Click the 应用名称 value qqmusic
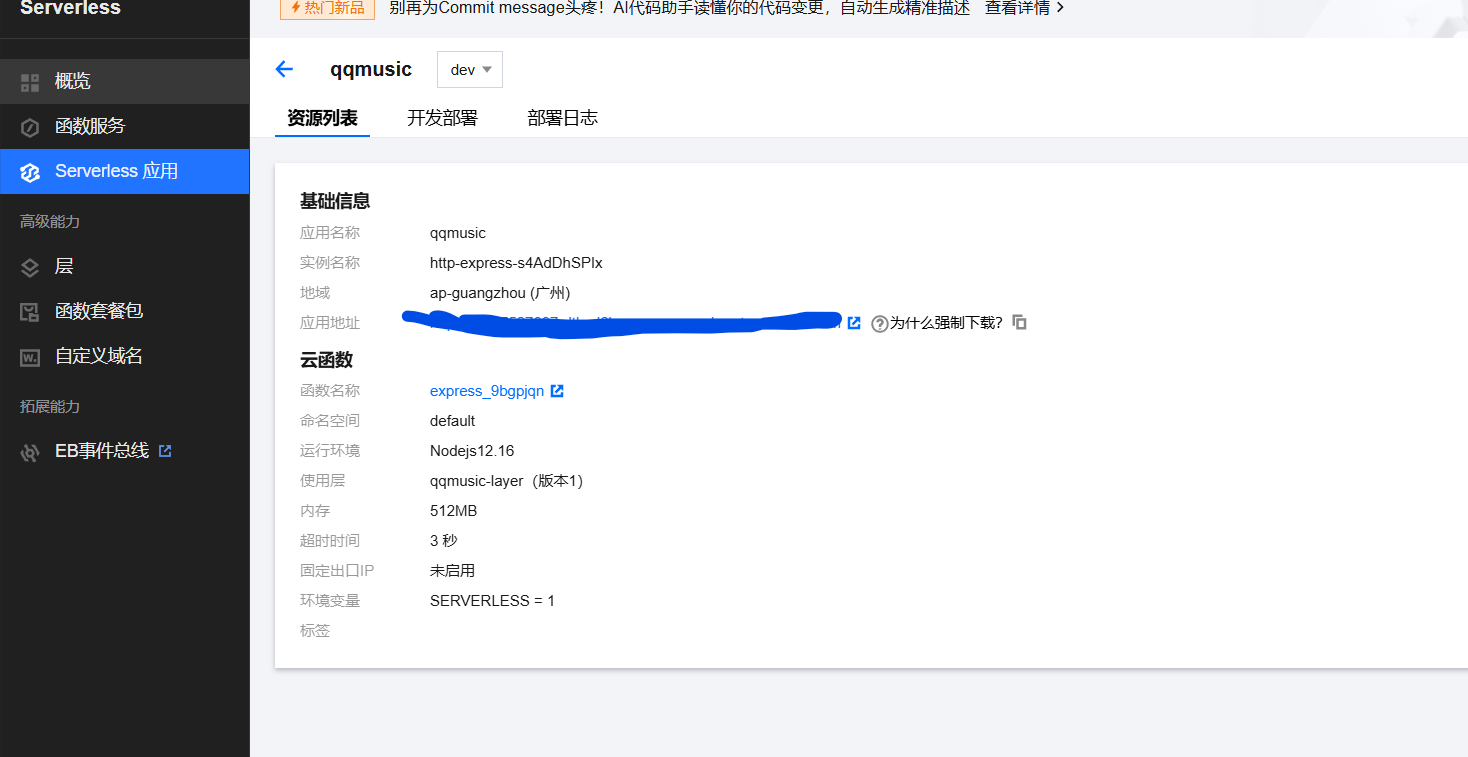The height and width of the screenshot is (757, 1468). coord(458,233)
